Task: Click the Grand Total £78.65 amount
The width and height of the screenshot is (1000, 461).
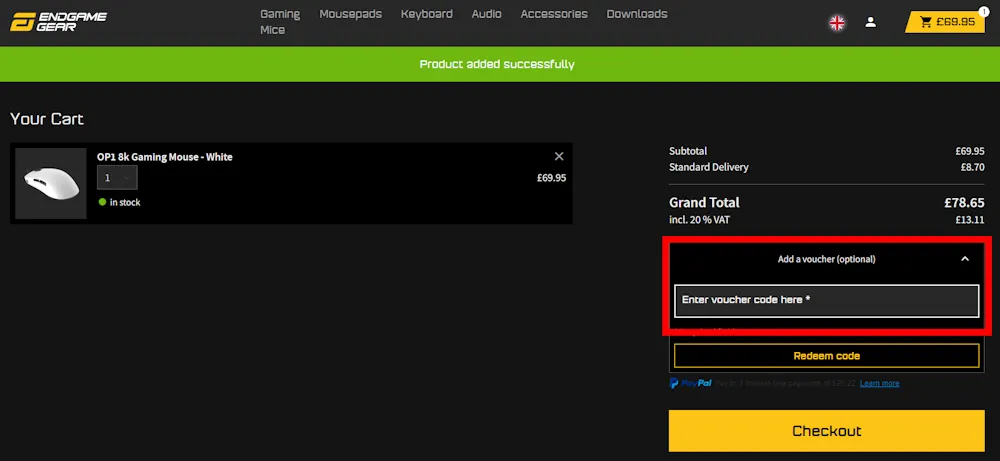Action: coord(964,203)
